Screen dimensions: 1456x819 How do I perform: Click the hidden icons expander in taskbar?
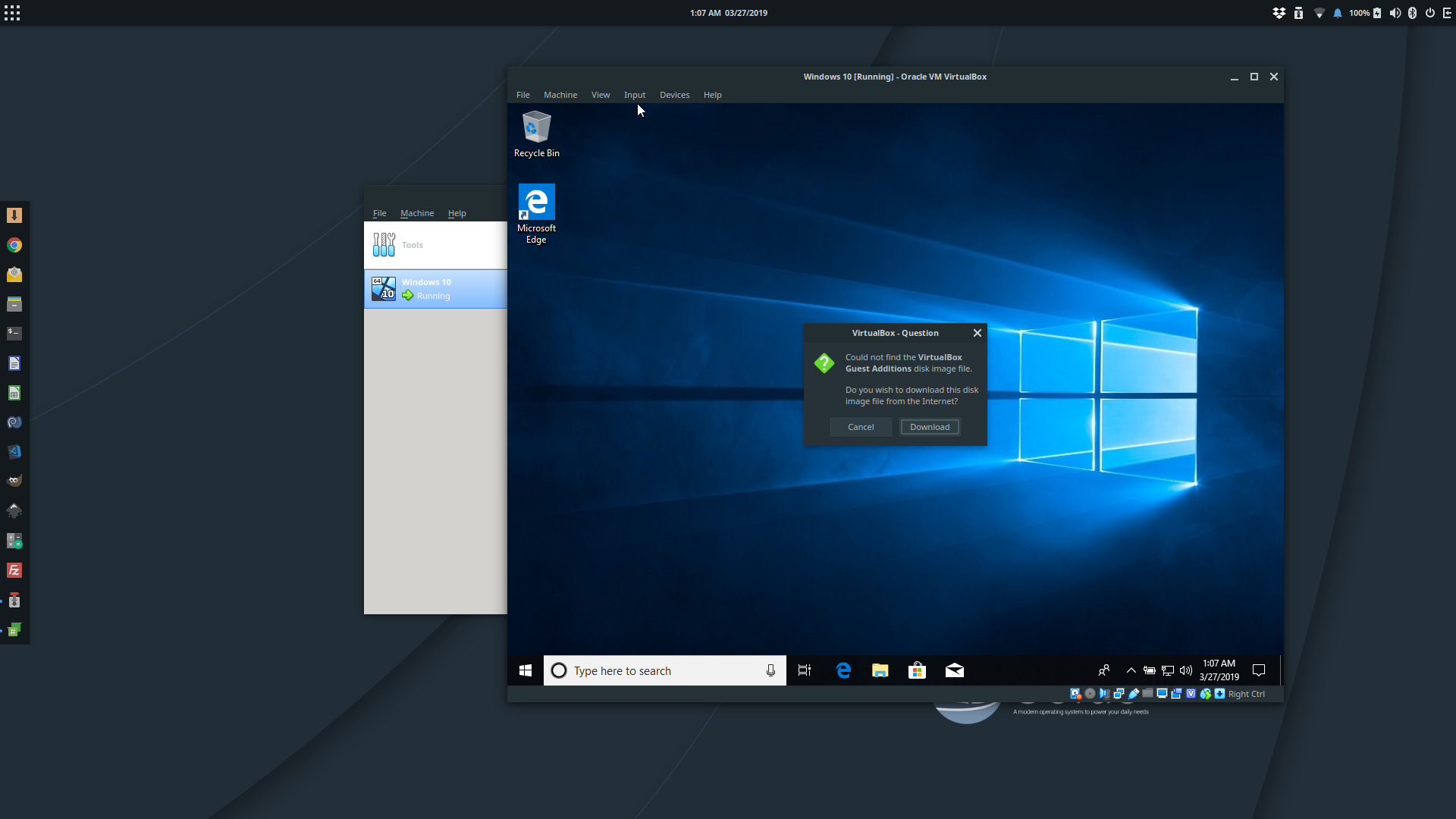click(1129, 670)
